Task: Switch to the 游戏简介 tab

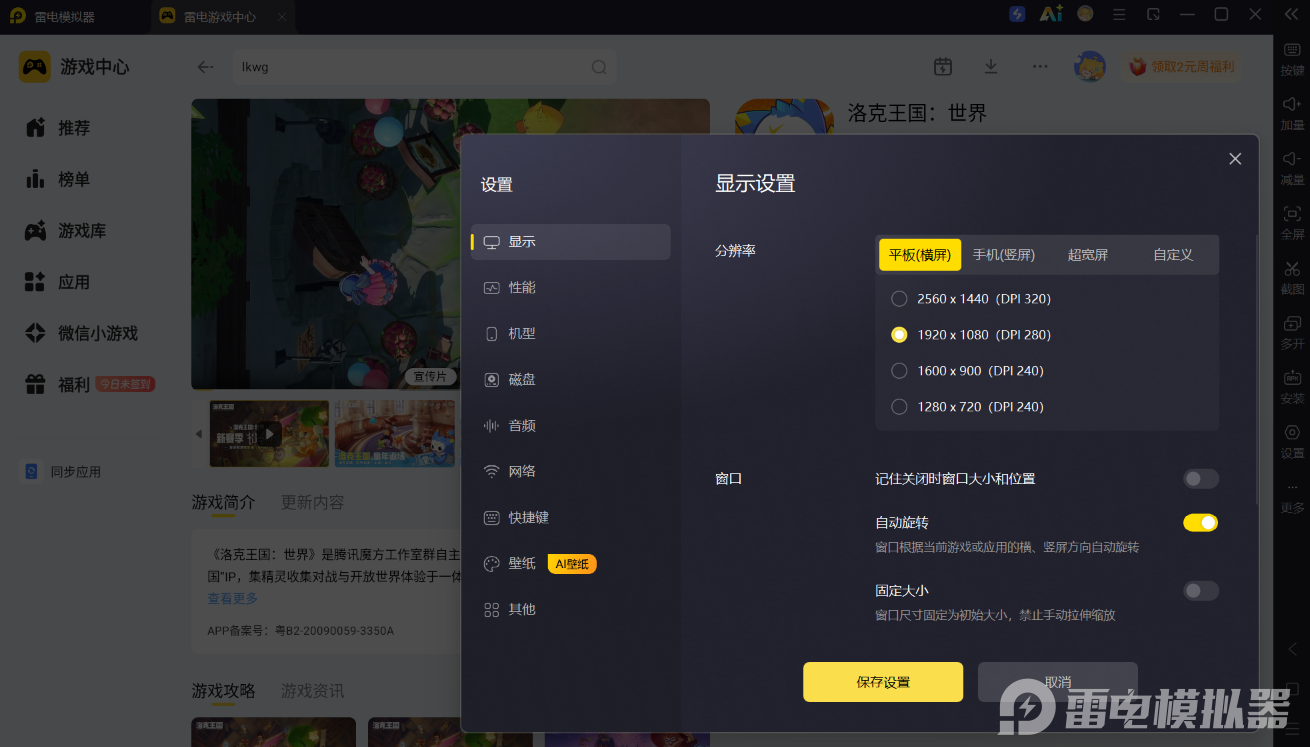Action: coord(223,502)
